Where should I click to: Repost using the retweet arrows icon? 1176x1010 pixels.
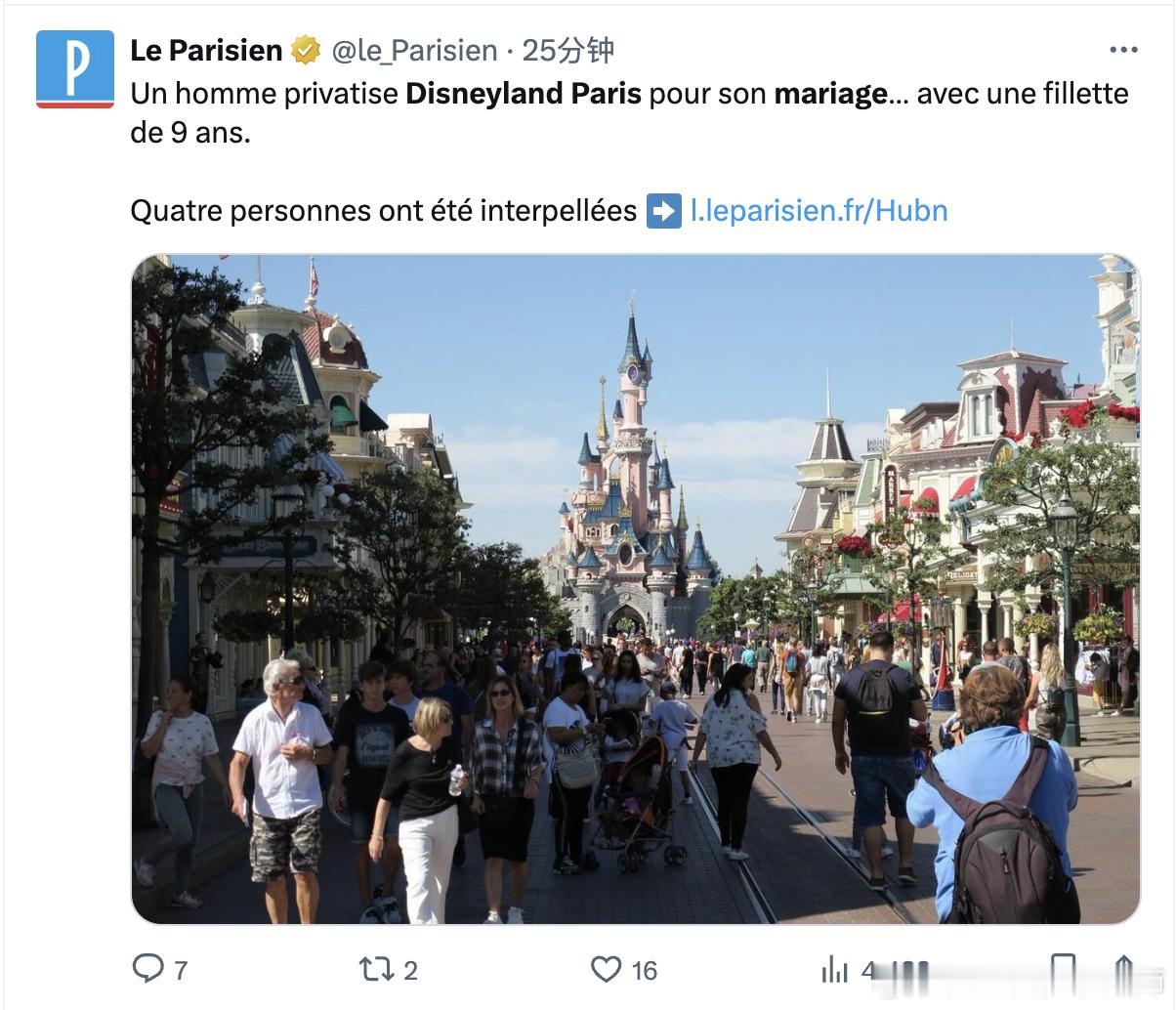pyautogui.click(x=374, y=969)
